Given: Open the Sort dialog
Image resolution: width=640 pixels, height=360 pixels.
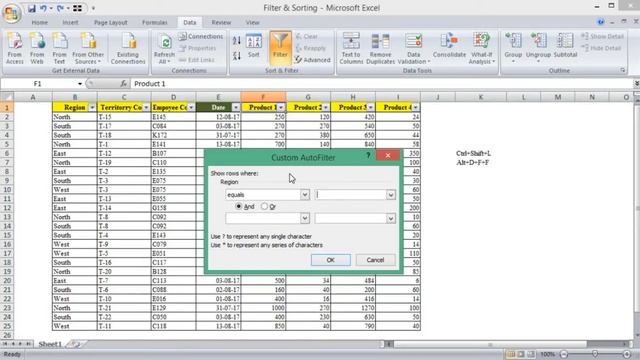Looking at the screenshot, I should pyautogui.click(x=254, y=46).
